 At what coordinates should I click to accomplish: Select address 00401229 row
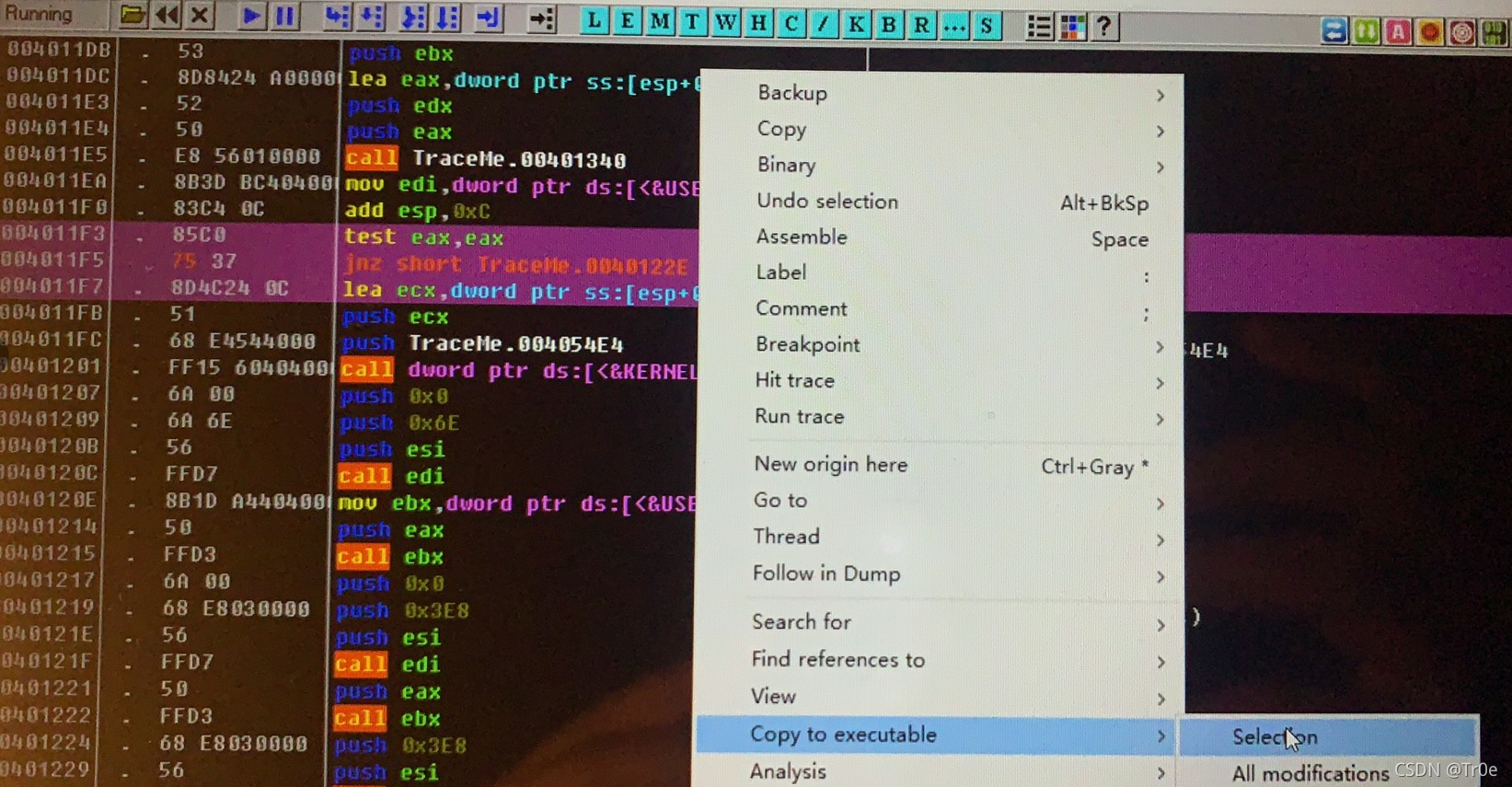tap(46, 770)
